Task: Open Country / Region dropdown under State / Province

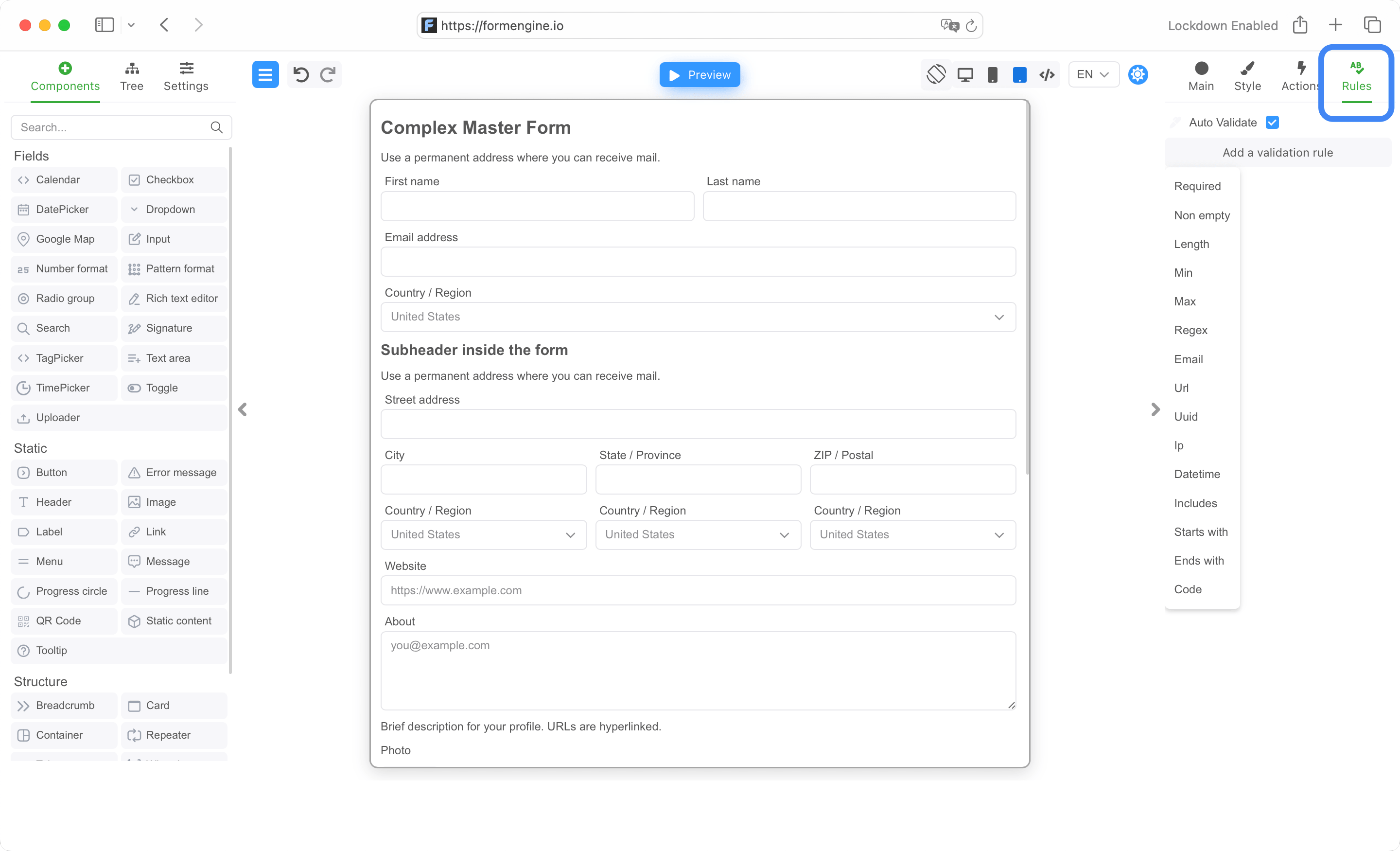Action: pyautogui.click(x=698, y=534)
